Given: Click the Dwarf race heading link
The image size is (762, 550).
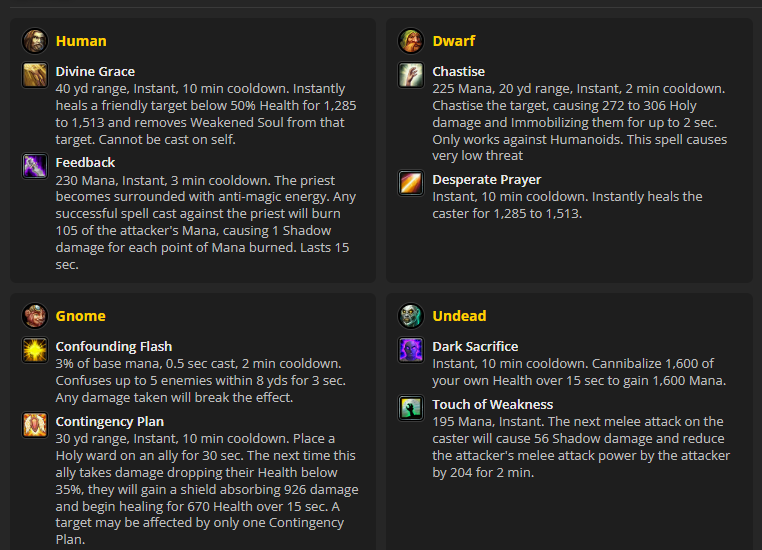Looking at the screenshot, I should click(x=454, y=41).
